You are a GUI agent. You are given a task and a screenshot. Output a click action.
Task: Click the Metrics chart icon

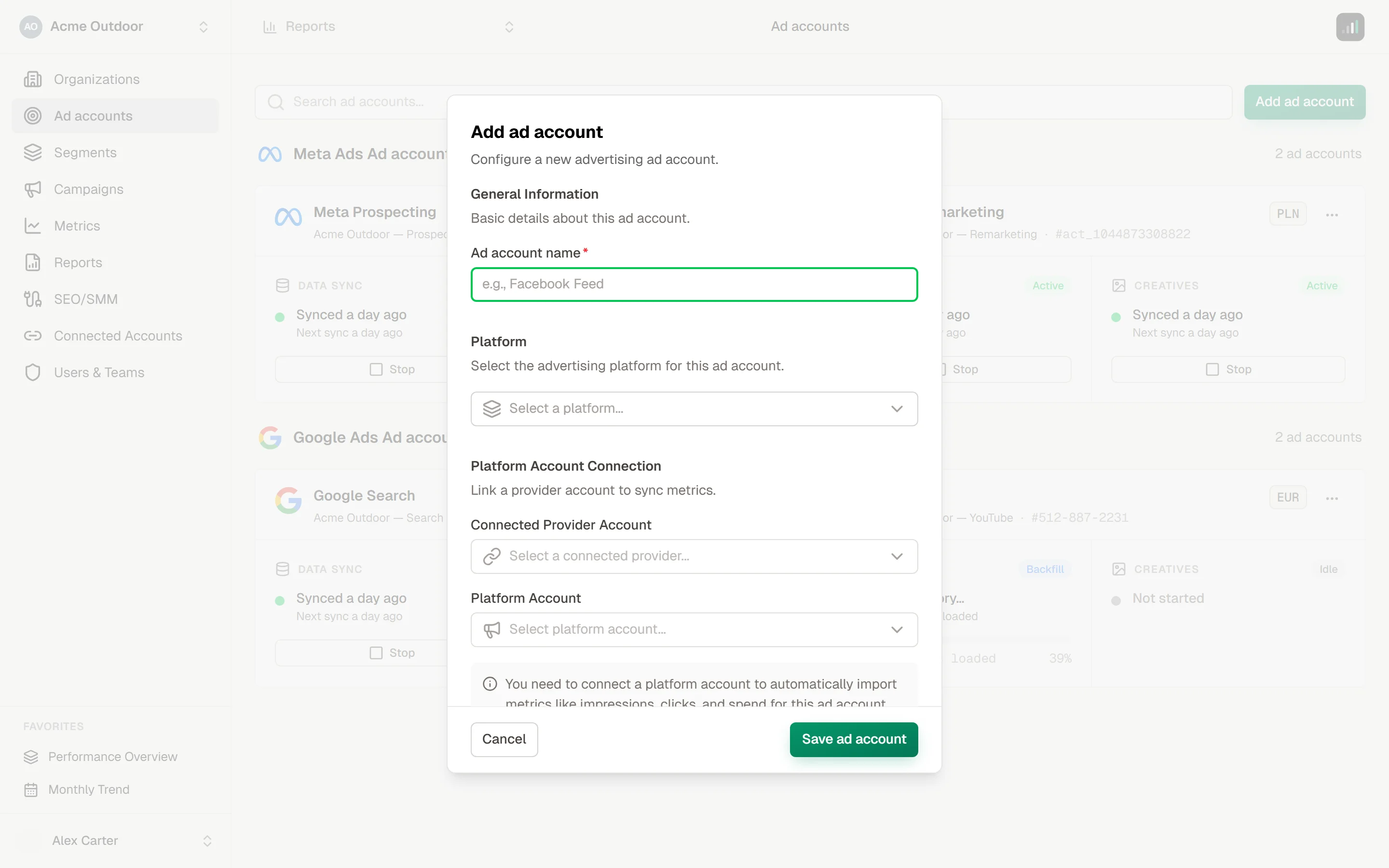pos(33,226)
